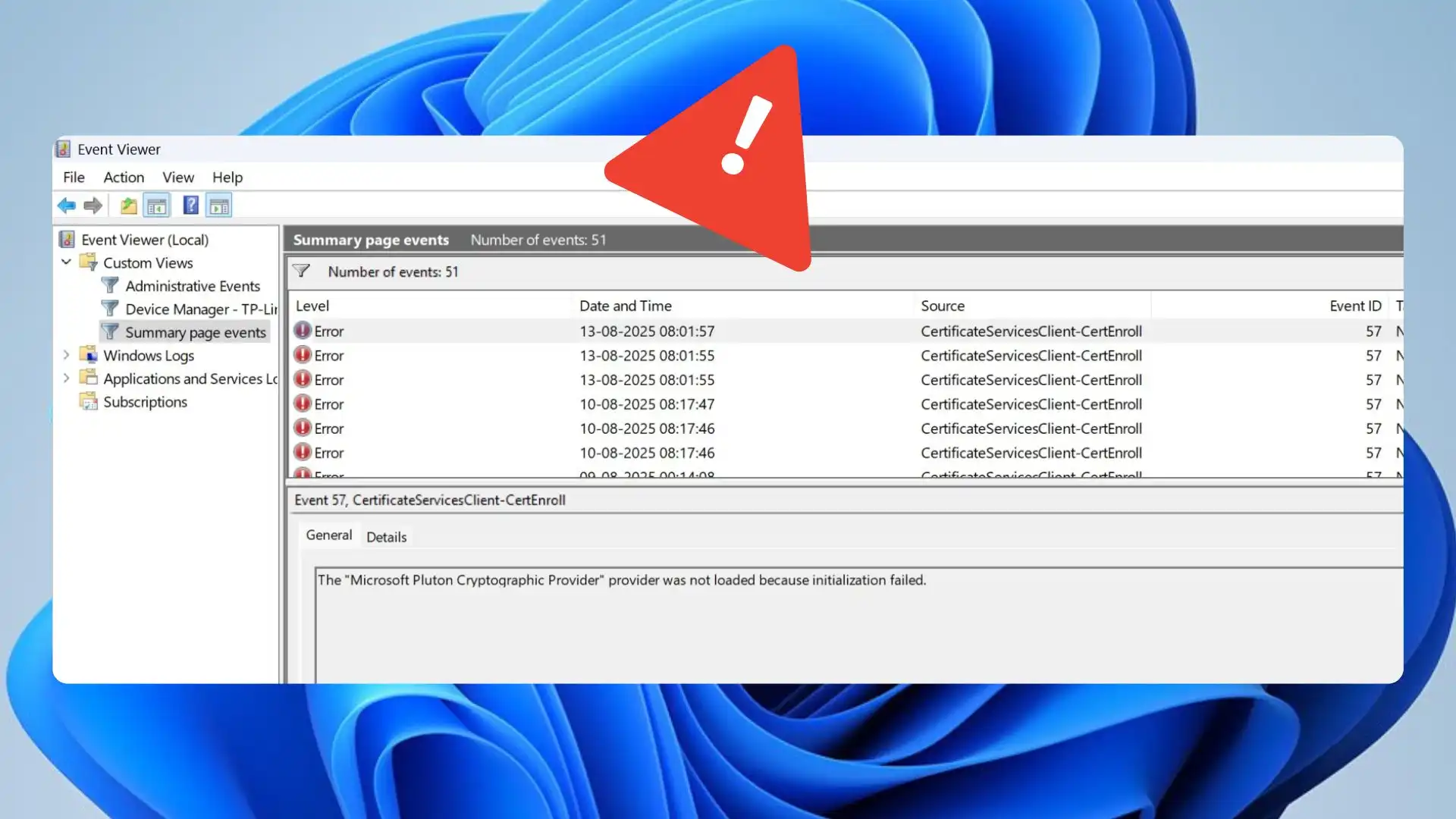Click the filter funnel icon above events
This screenshot has height=819, width=1456.
point(302,271)
